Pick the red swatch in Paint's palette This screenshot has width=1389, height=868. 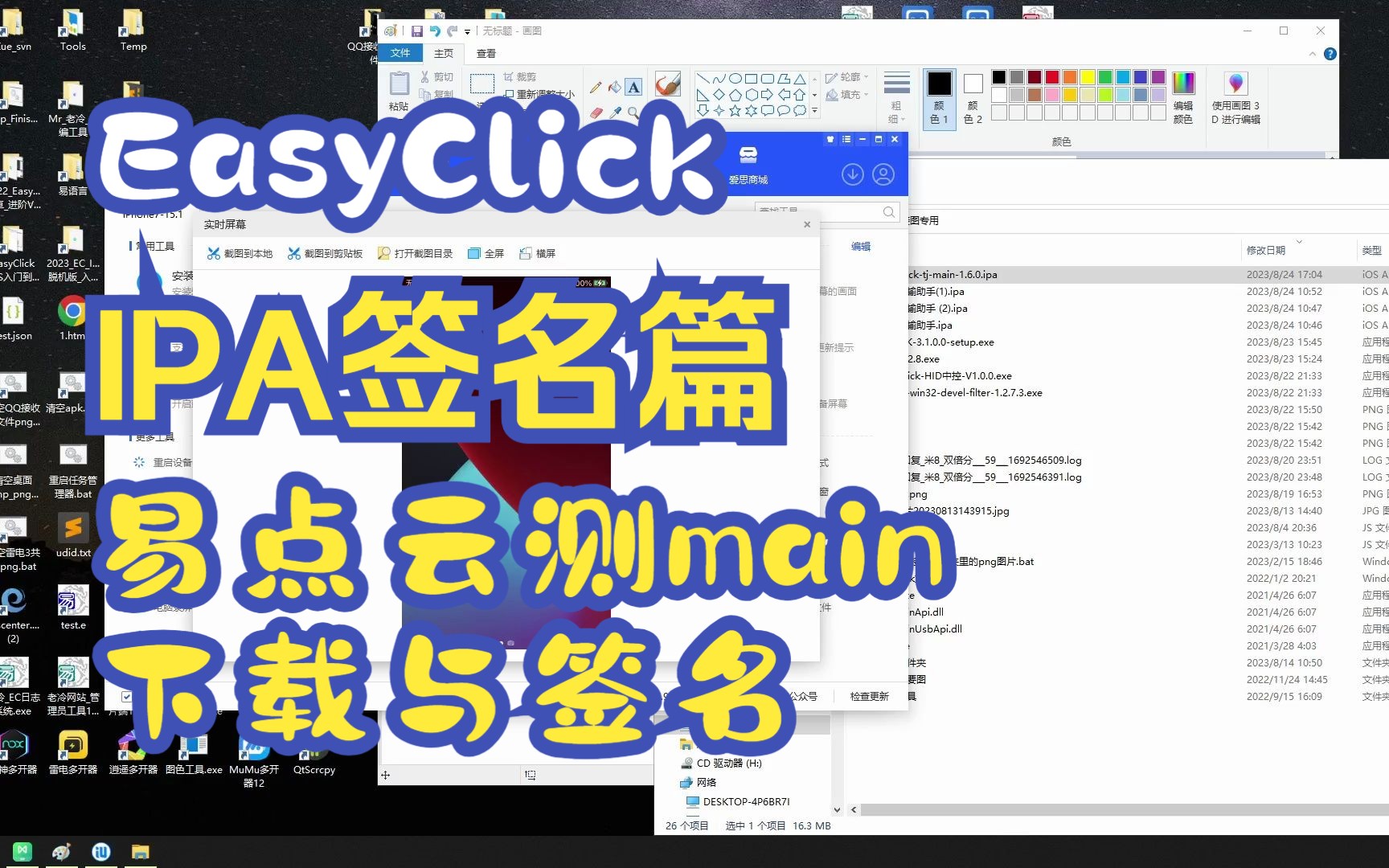1052,77
